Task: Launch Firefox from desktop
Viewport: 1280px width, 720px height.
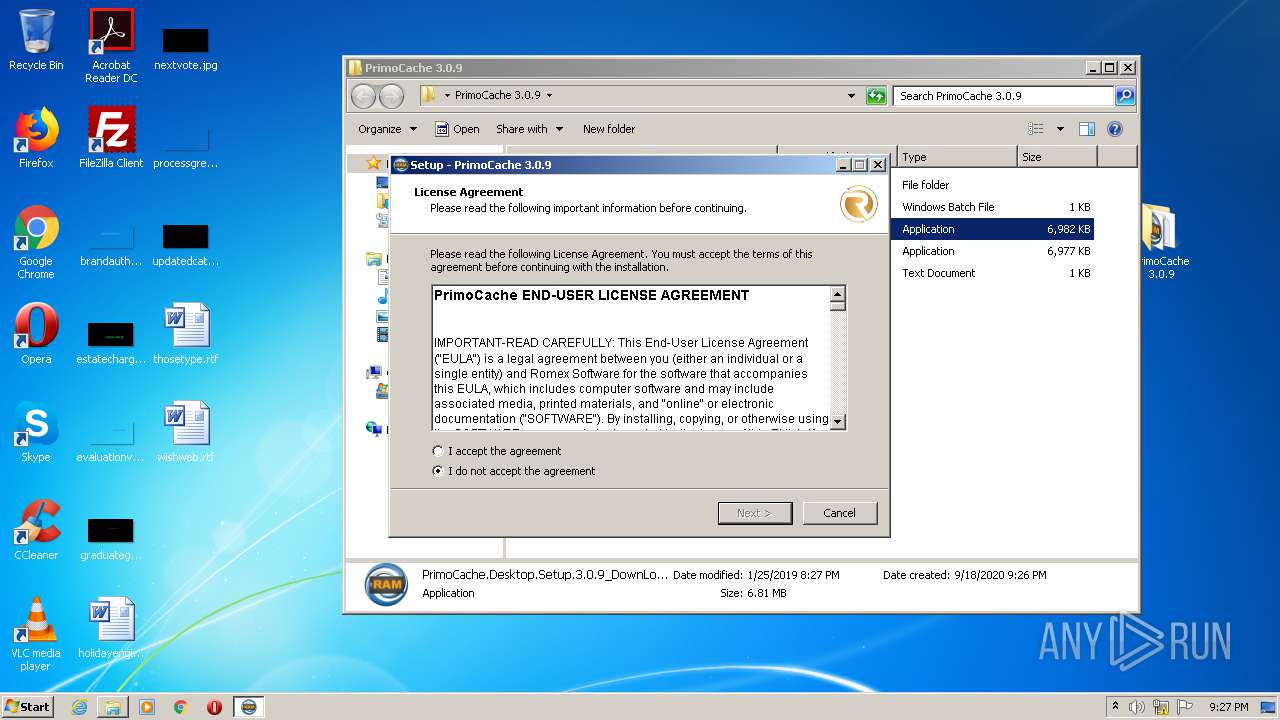Action: point(36,138)
